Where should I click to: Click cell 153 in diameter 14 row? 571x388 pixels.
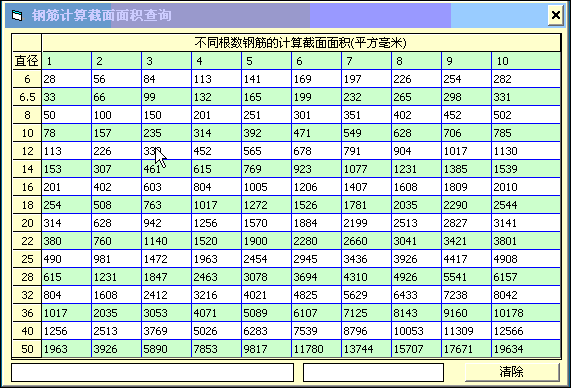(66, 169)
